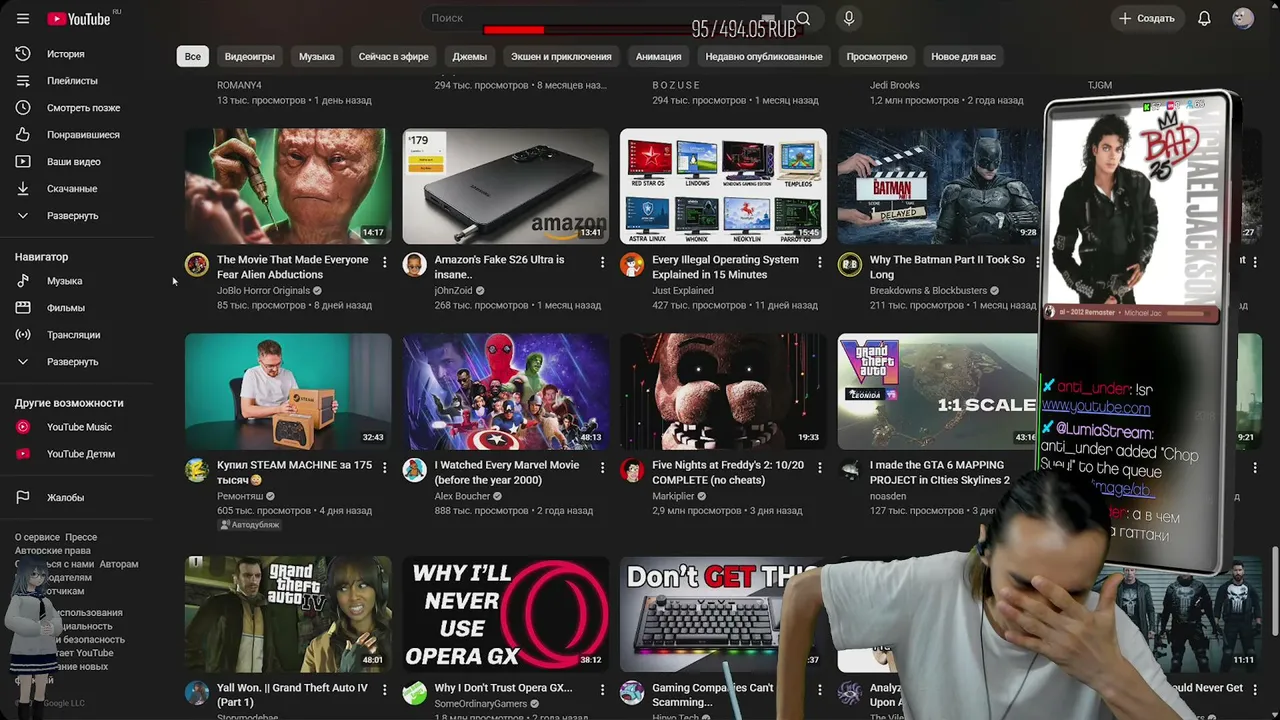1280x720 pixels.
Task: Open options menu for Illegal Operating System video
Action: tap(820, 262)
